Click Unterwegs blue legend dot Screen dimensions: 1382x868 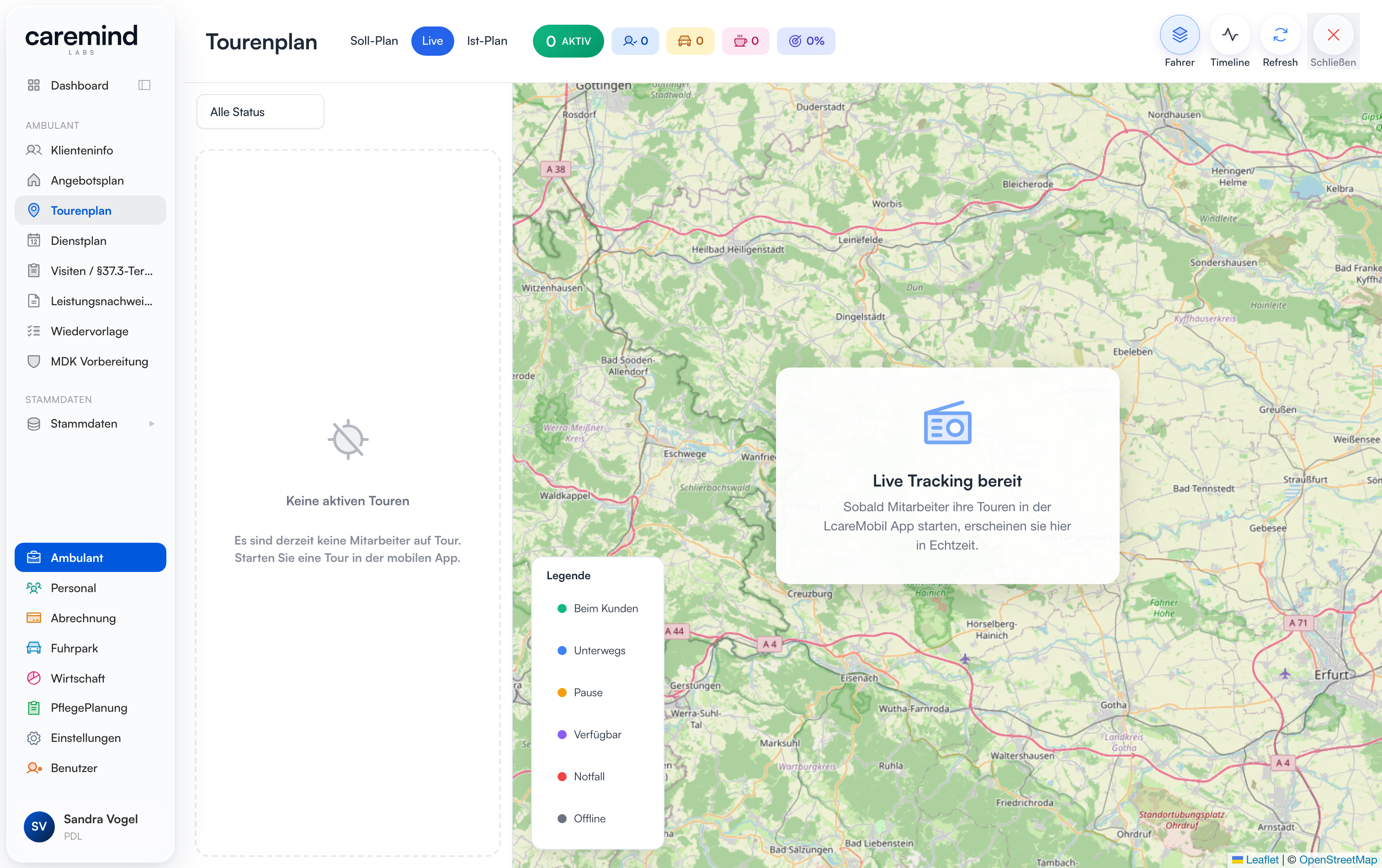[x=562, y=650]
